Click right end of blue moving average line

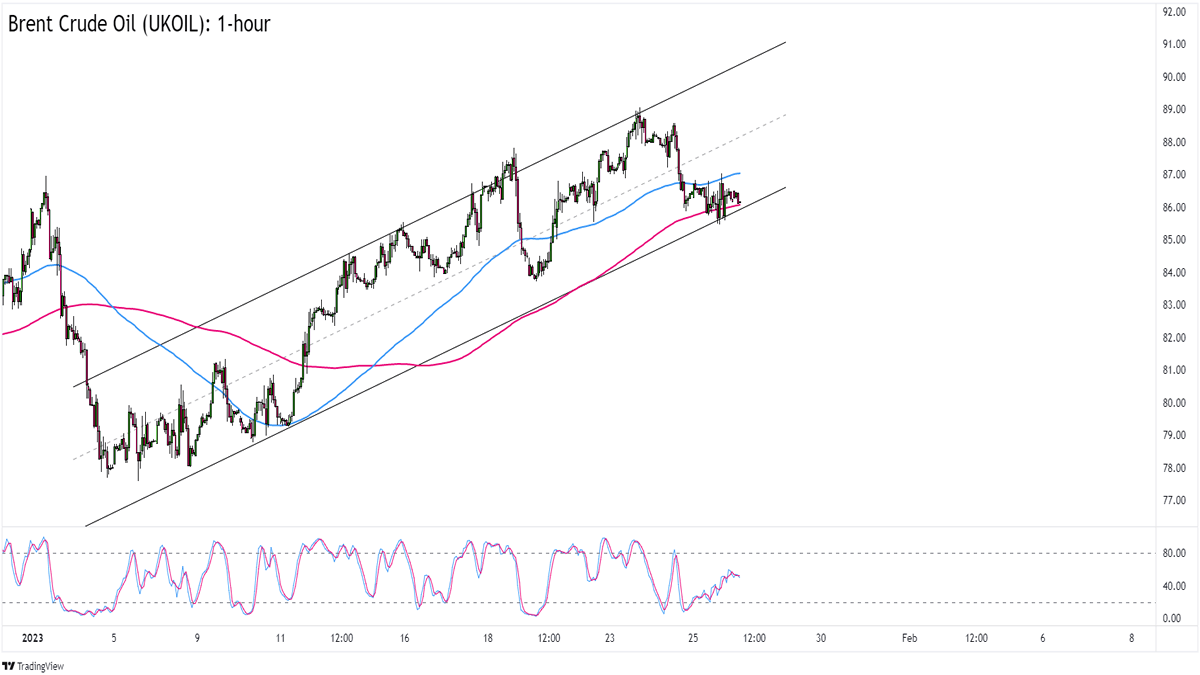[x=739, y=174]
